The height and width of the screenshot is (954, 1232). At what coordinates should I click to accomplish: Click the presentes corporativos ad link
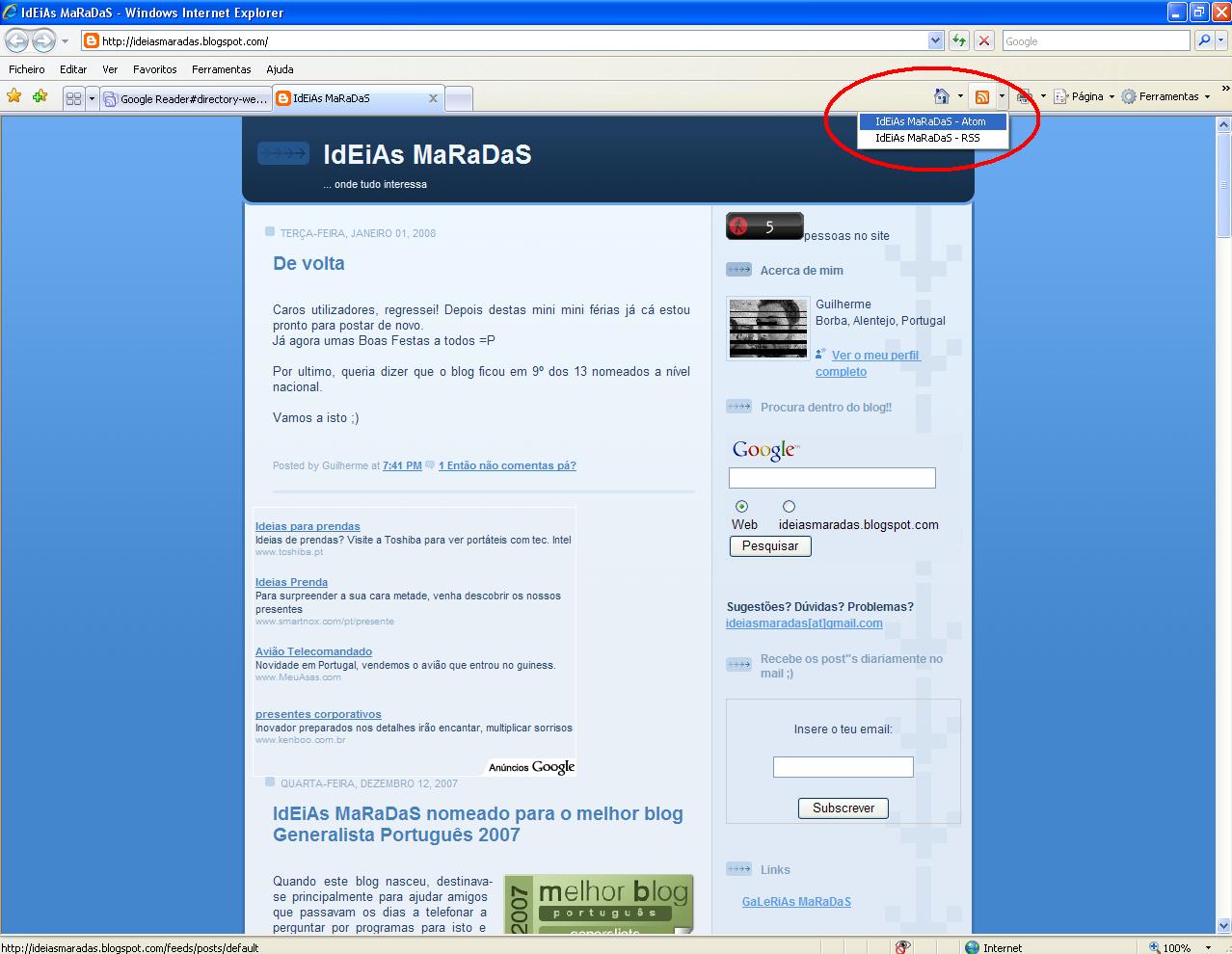point(318,714)
